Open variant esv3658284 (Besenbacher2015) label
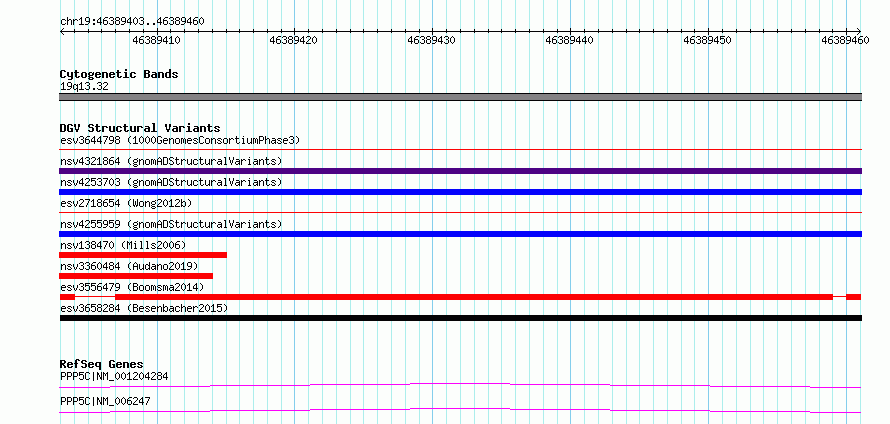The height and width of the screenshot is (424, 890). tap(144, 308)
